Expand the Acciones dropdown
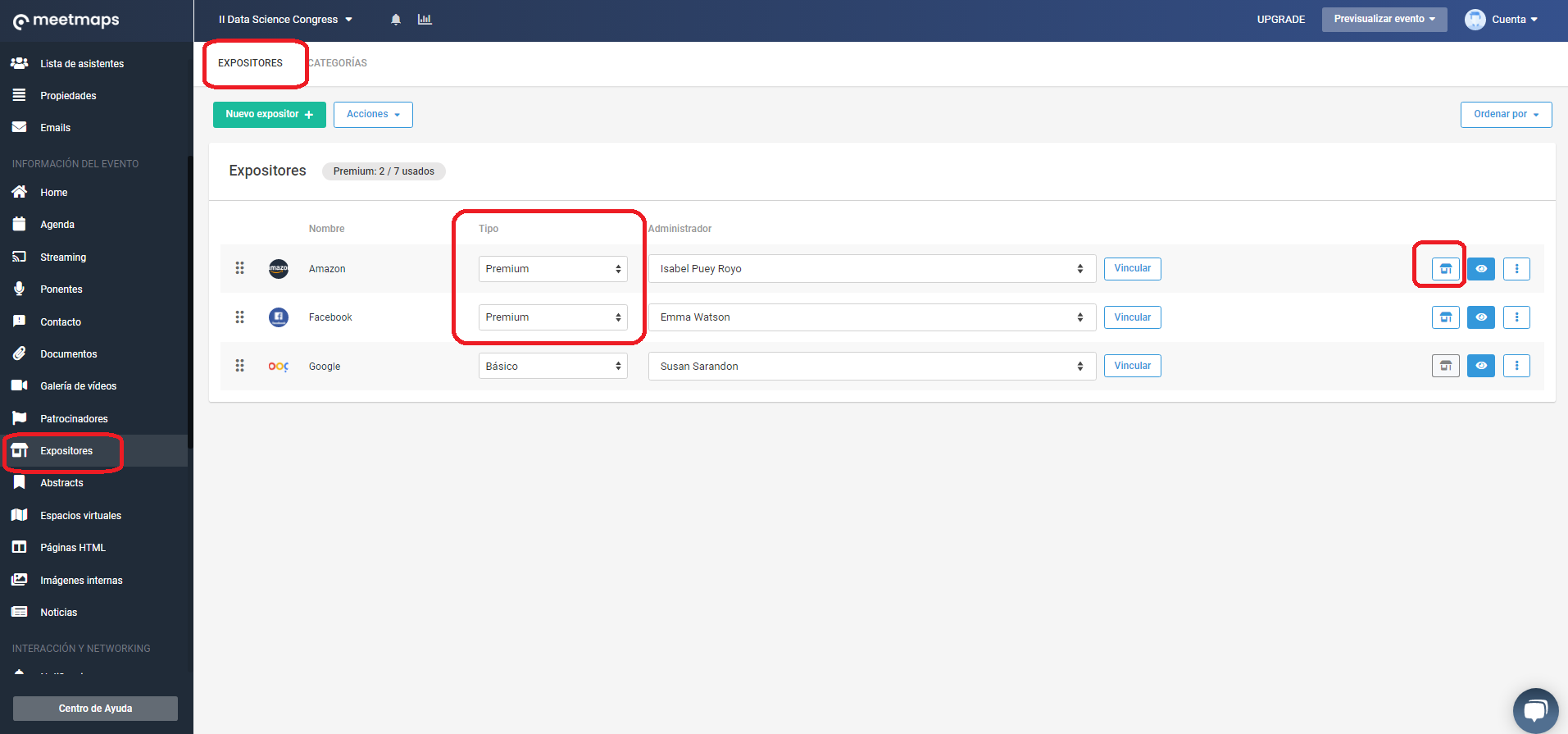This screenshot has height=734, width=1568. coord(373,115)
